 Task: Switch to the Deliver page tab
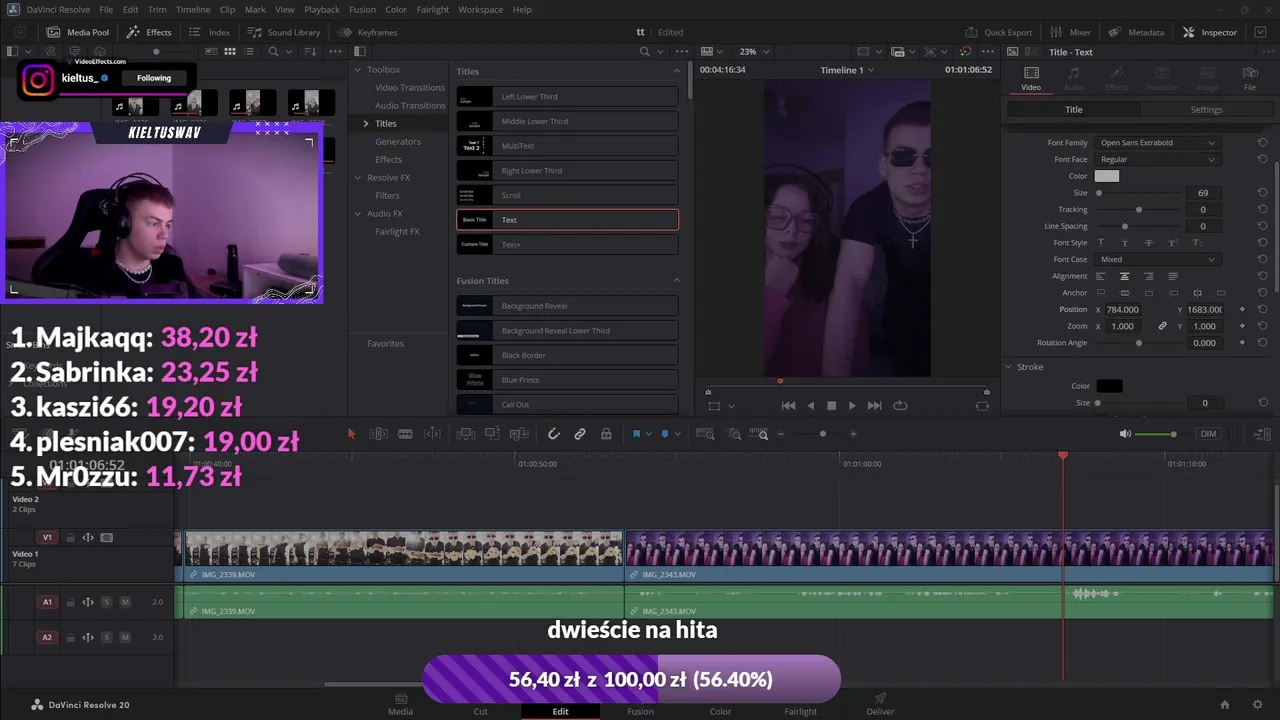(x=880, y=705)
